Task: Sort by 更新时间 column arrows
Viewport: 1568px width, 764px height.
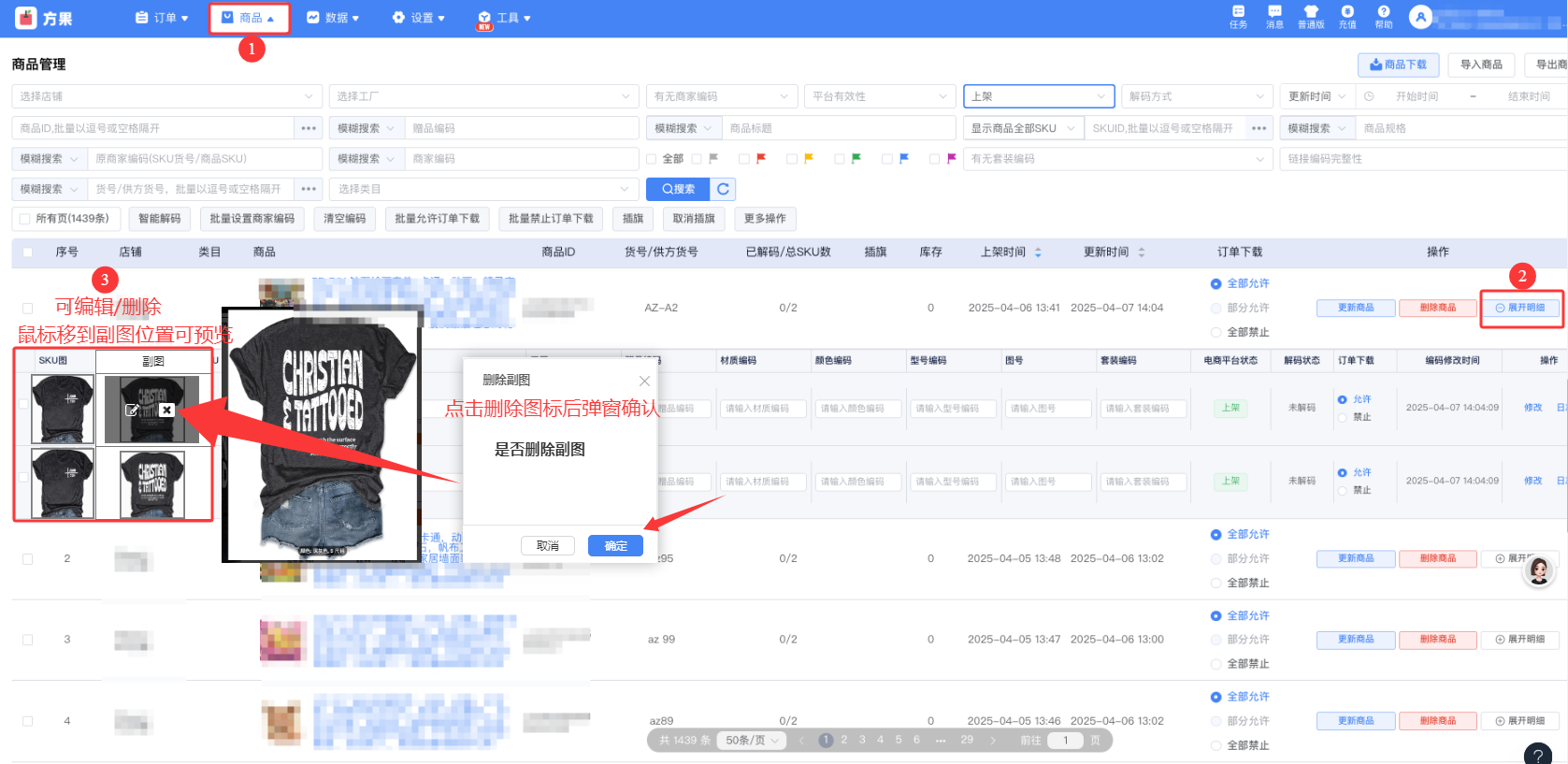Action: [1141, 252]
